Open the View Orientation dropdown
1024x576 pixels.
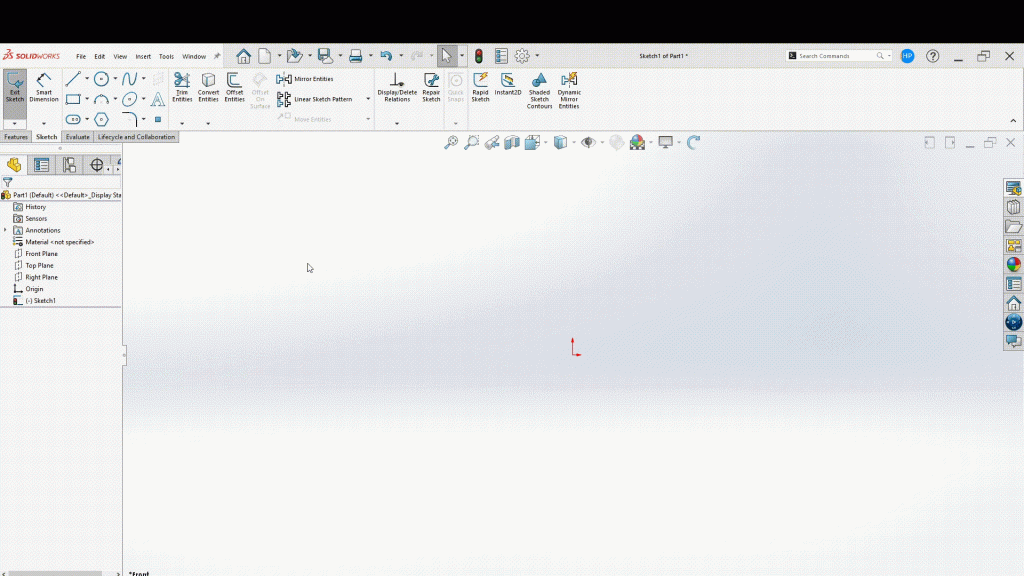pyautogui.click(x=545, y=142)
